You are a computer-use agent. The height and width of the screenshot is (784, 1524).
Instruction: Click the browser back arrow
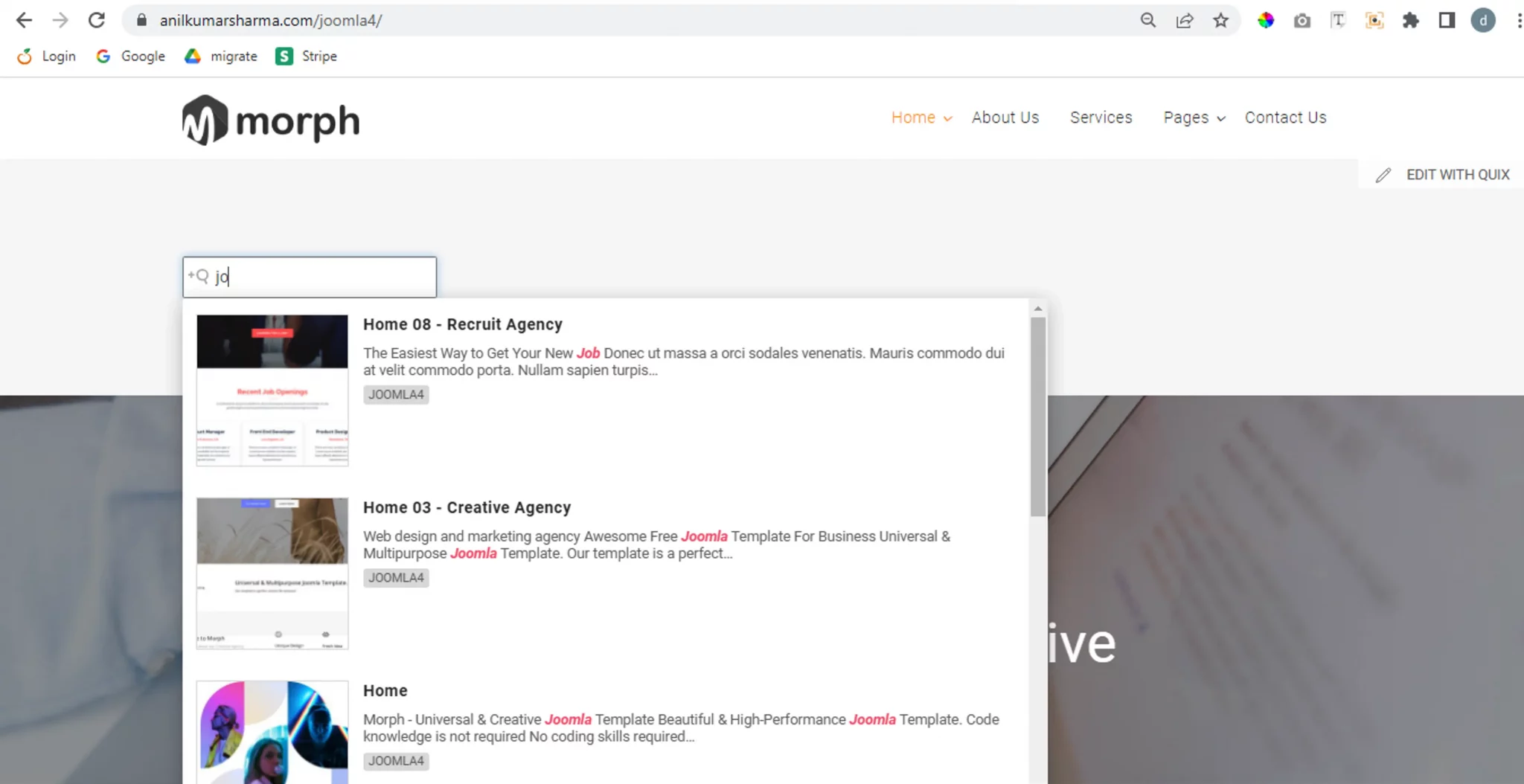(24, 20)
